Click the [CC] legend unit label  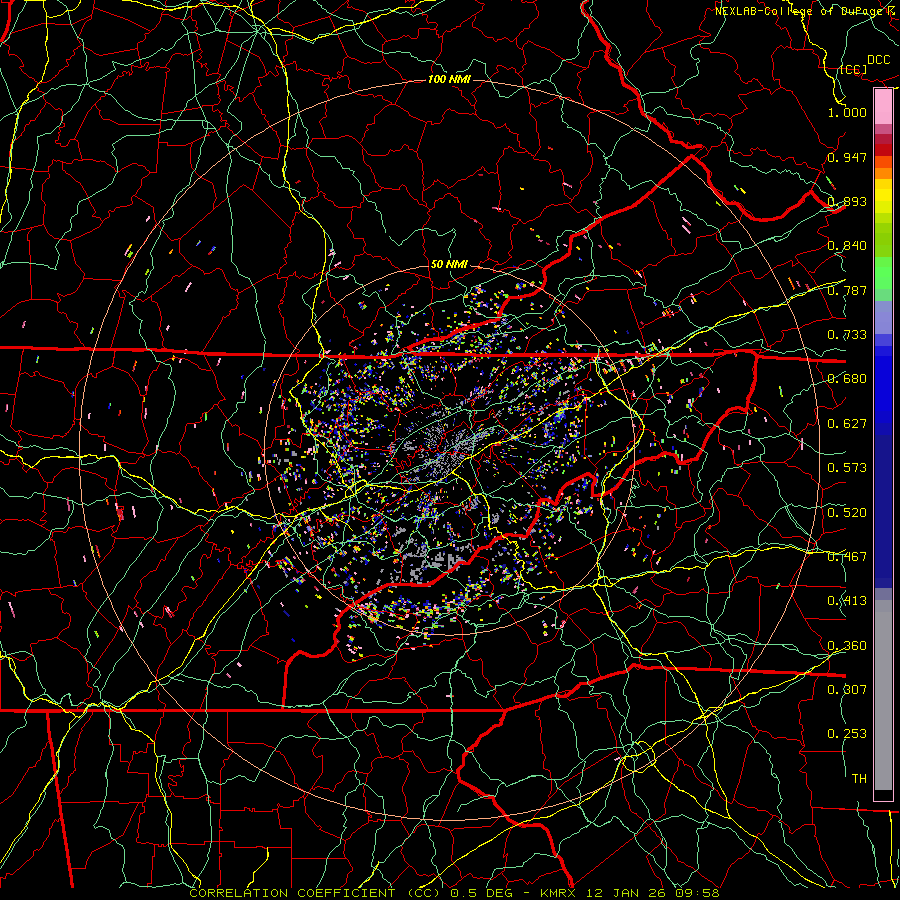pyautogui.click(x=853, y=69)
